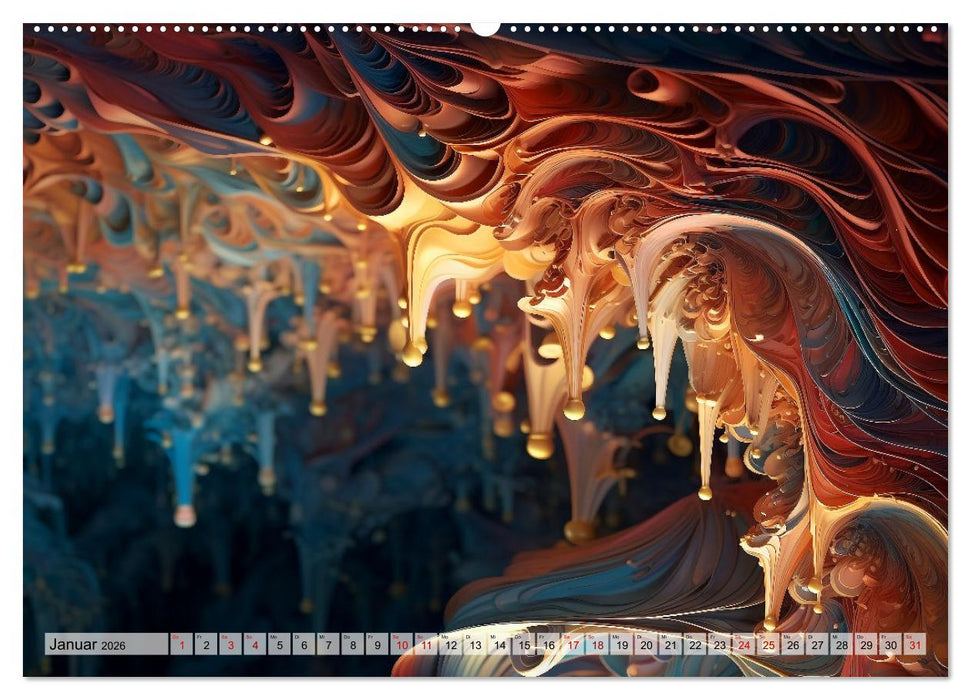Select date cell 22

click(695, 645)
